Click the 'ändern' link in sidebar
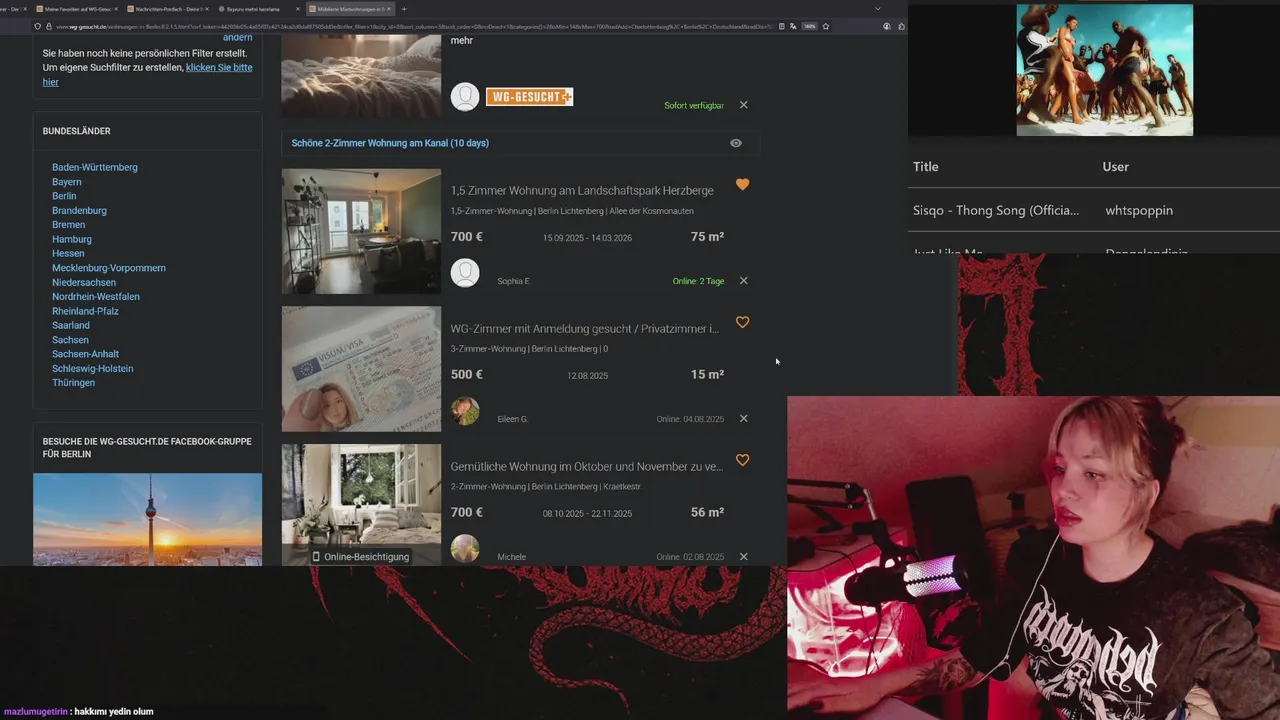This screenshot has height=720, width=1280. (237, 38)
